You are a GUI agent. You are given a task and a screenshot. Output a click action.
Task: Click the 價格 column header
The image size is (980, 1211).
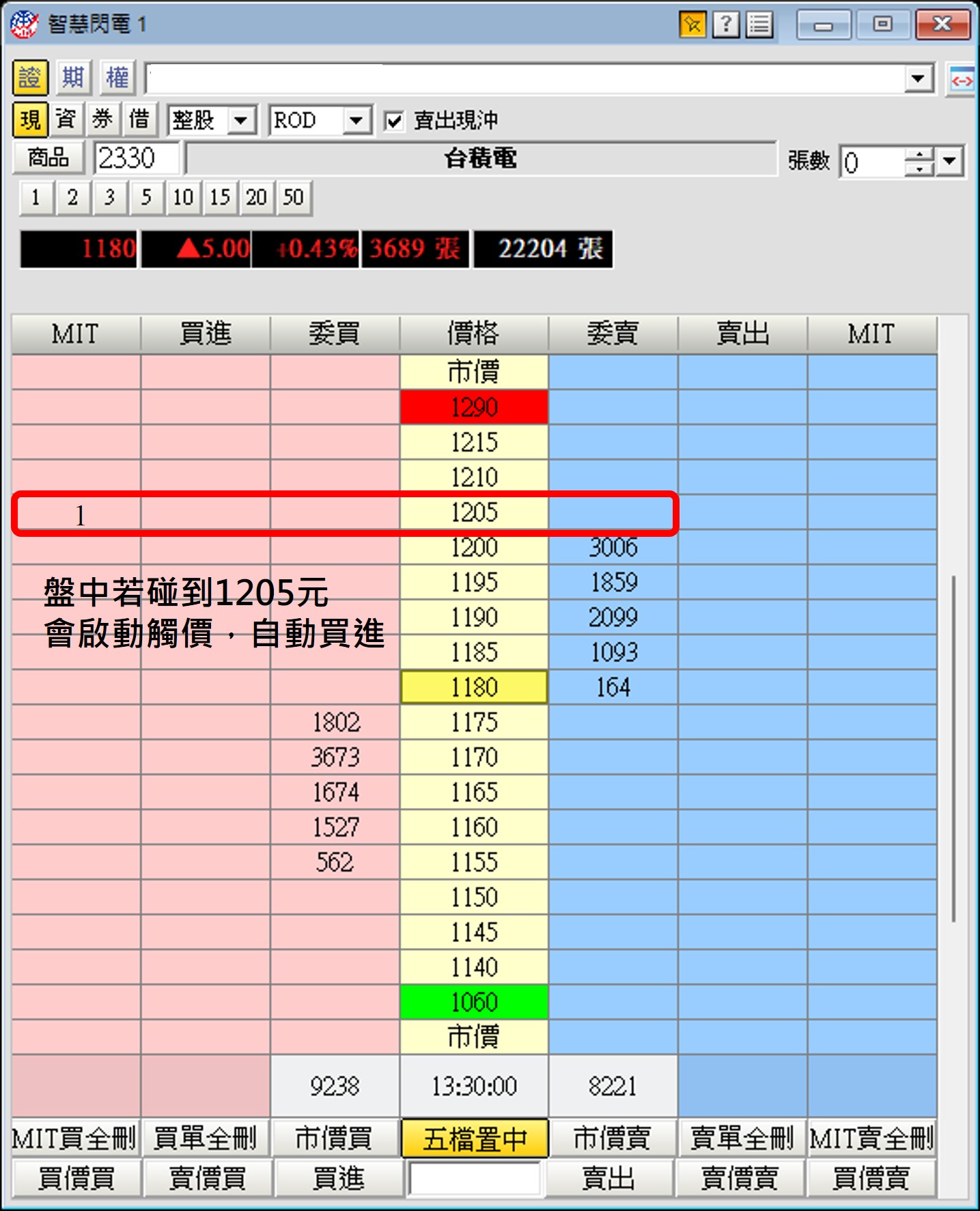[x=474, y=334]
